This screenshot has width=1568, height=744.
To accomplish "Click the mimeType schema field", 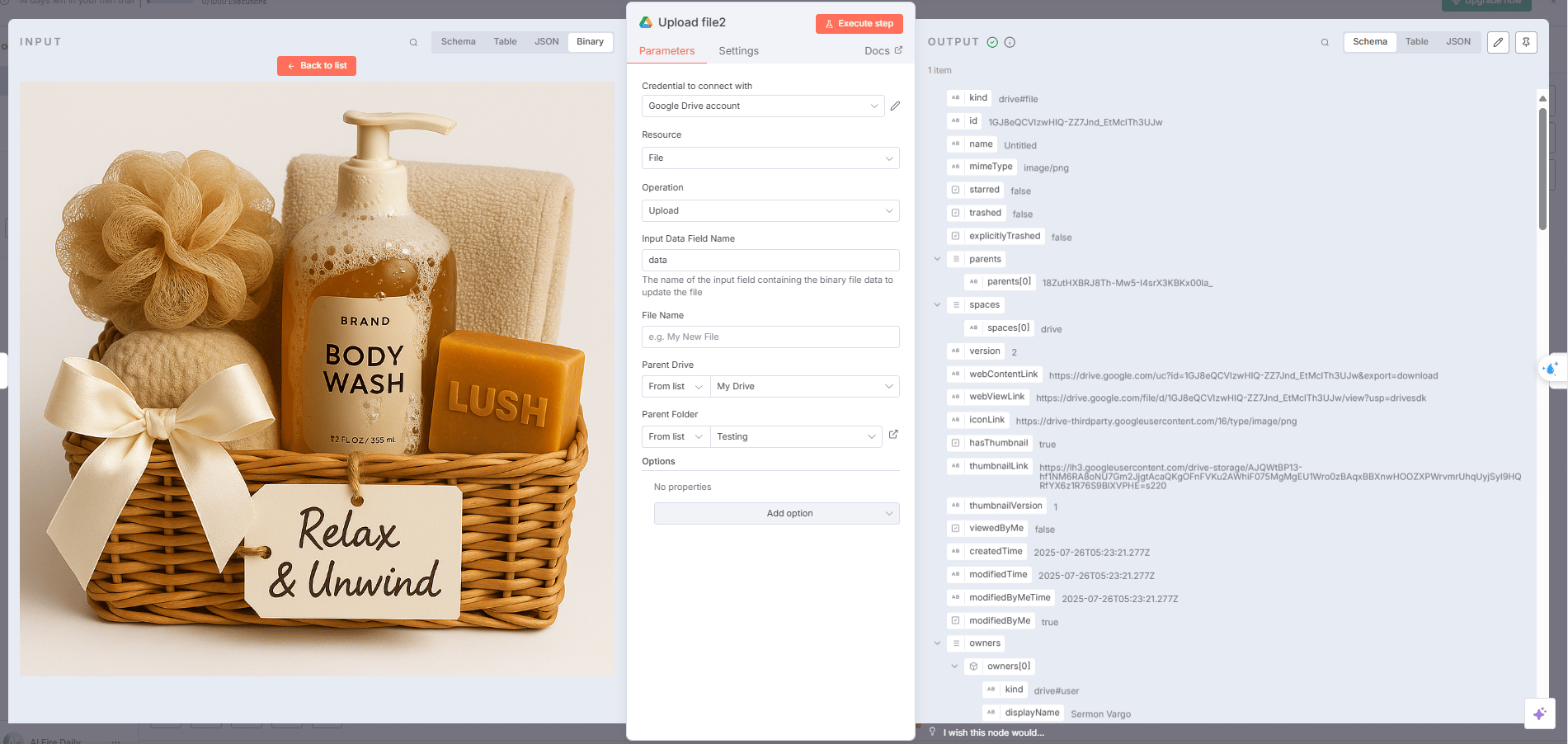I will pyautogui.click(x=981, y=167).
